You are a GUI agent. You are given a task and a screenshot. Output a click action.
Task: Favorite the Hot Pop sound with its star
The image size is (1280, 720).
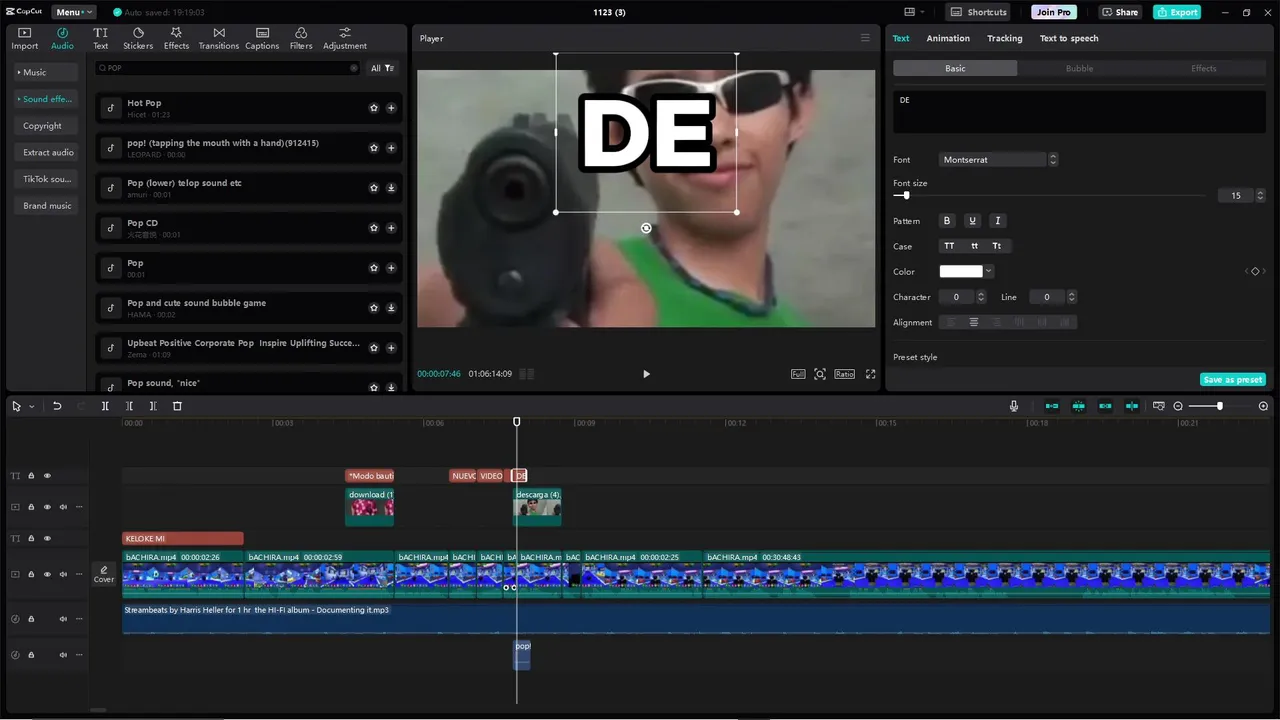click(x=374, y=108)
